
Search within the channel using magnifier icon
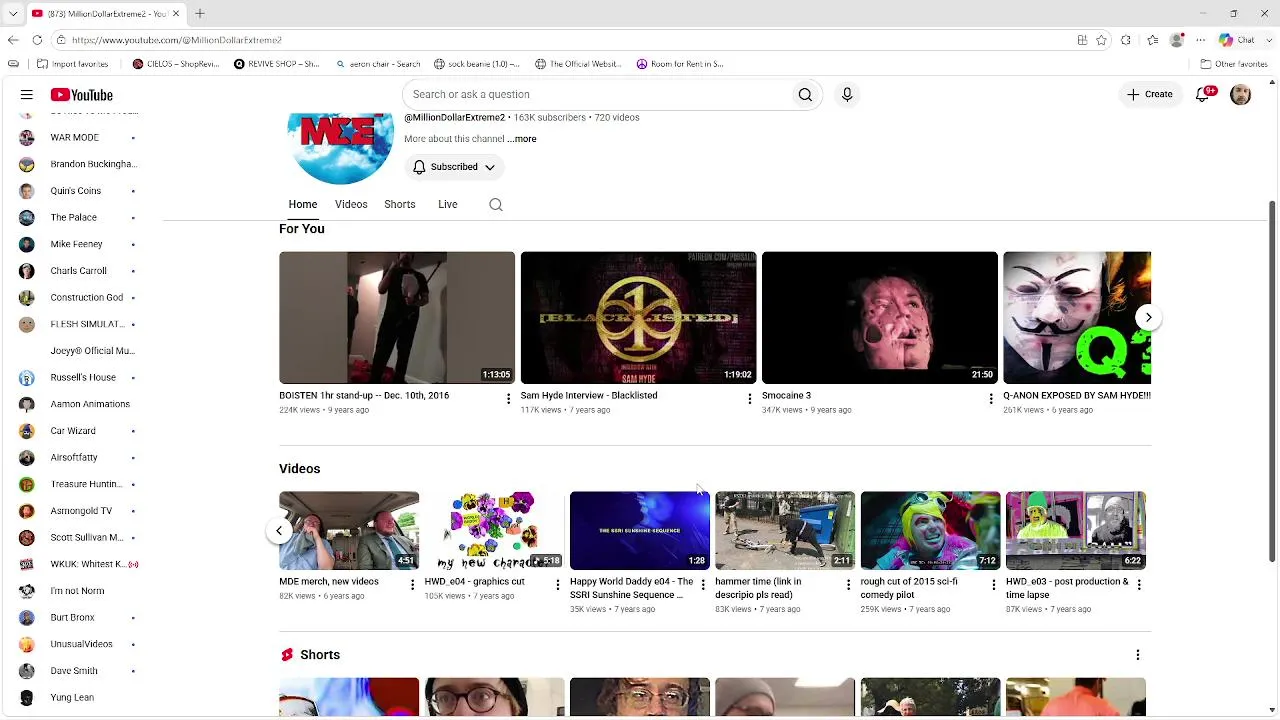[x=495, y=204]
